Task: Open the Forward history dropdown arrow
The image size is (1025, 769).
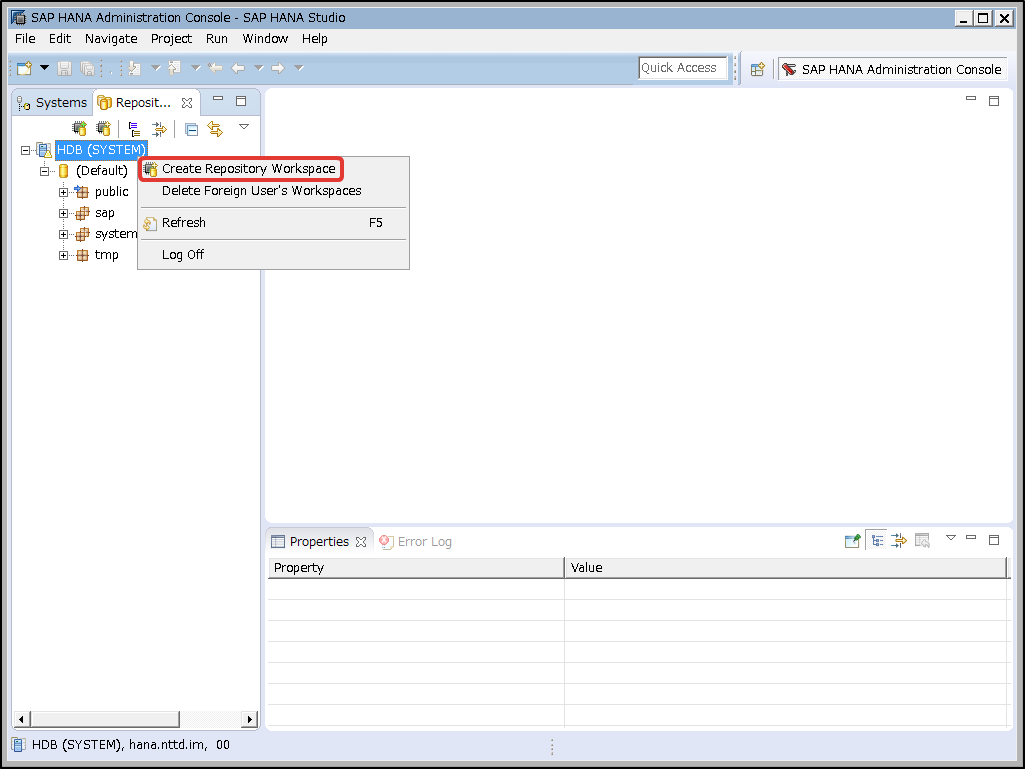Action: pos(299,67)
